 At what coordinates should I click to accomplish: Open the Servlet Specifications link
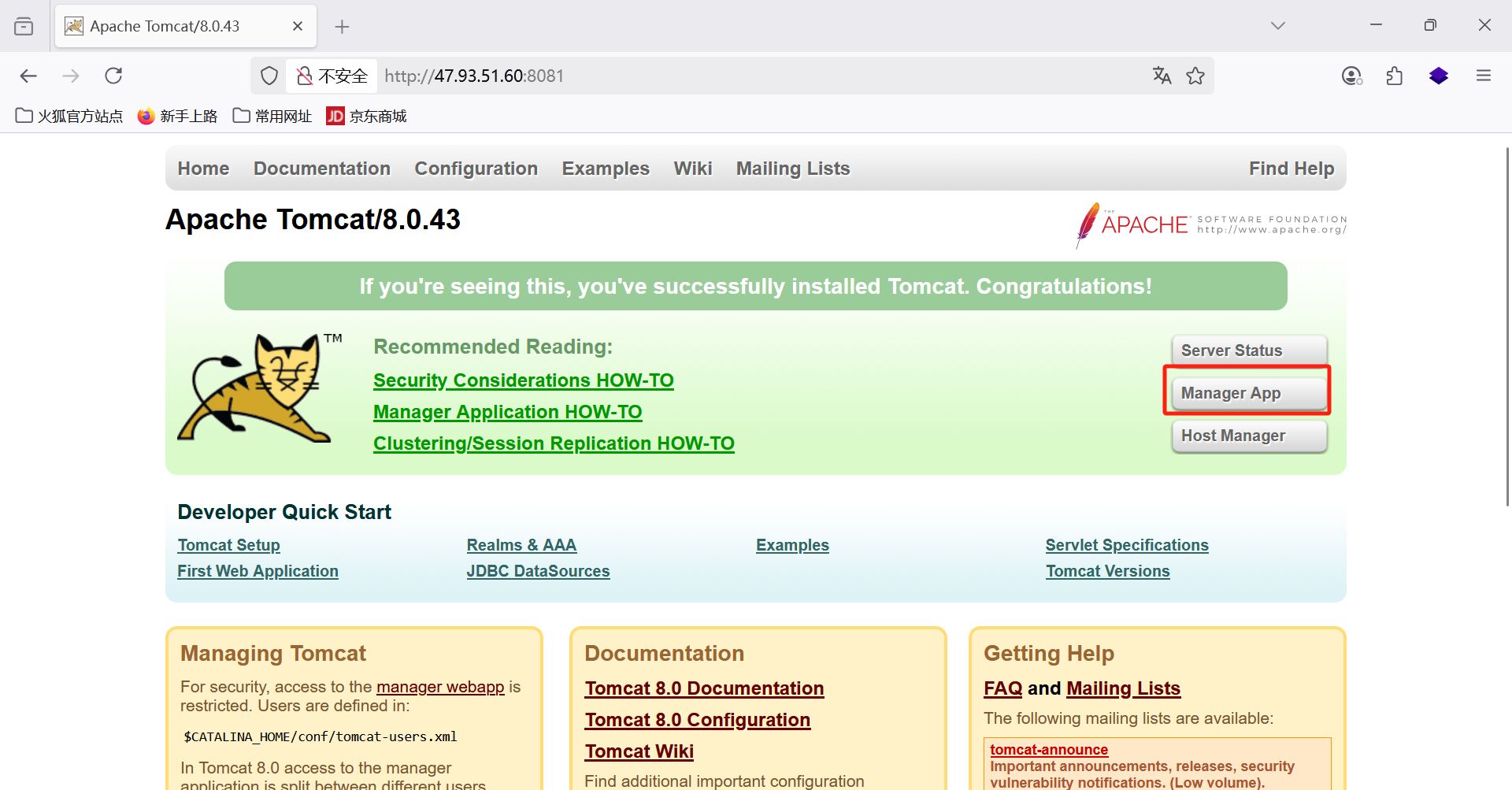click(1127, 545)
